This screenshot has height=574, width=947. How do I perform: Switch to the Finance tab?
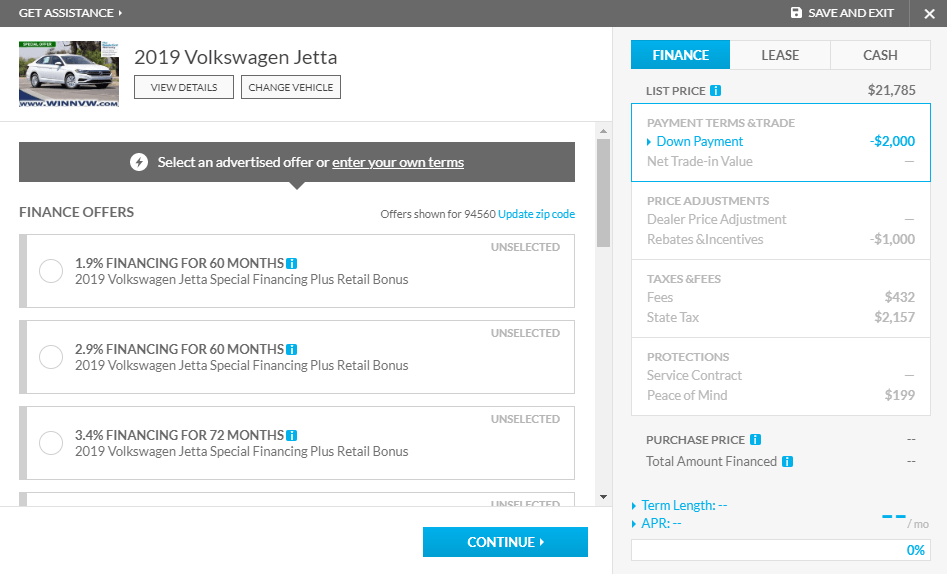point(681,55)
